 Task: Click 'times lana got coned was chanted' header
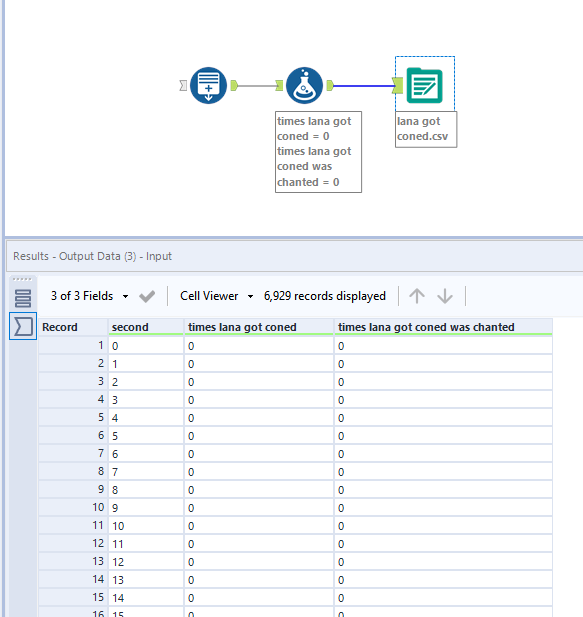pos(443,327)
